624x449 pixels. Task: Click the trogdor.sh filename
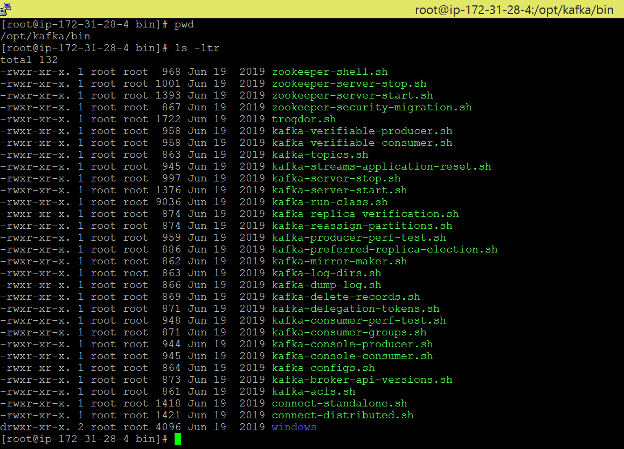304,119
